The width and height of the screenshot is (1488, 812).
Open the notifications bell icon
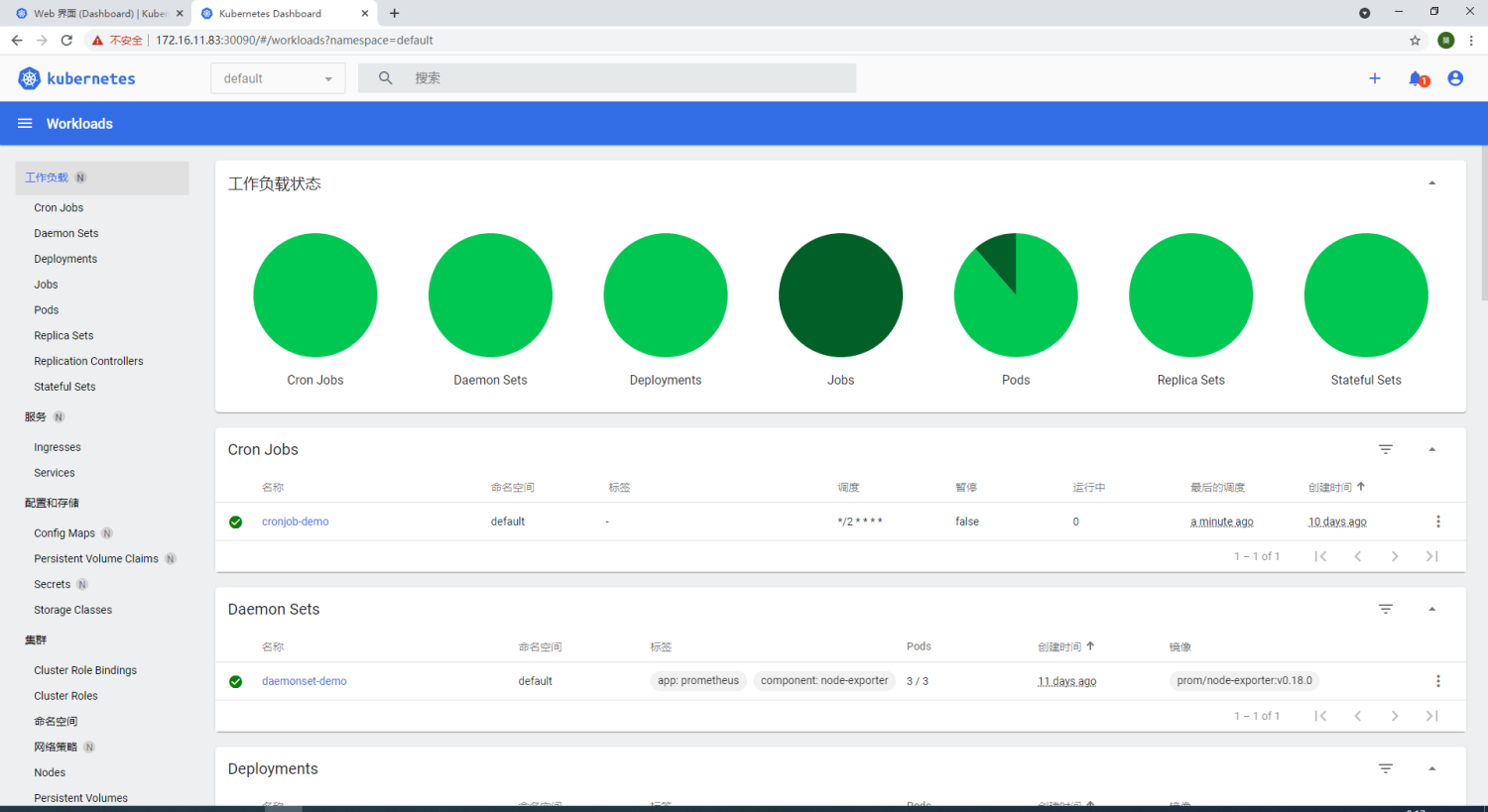click(x=1418, y=78)
